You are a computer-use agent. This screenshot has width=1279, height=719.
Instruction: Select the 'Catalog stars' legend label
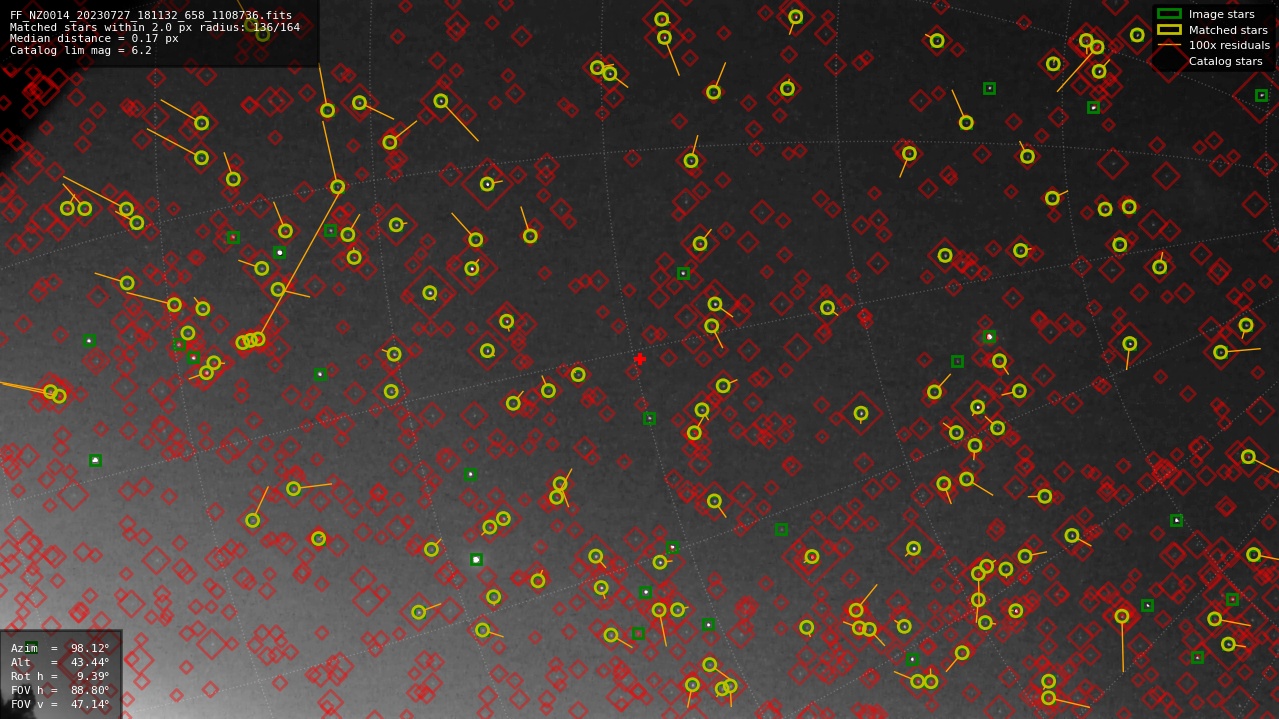pos(1225,61)
